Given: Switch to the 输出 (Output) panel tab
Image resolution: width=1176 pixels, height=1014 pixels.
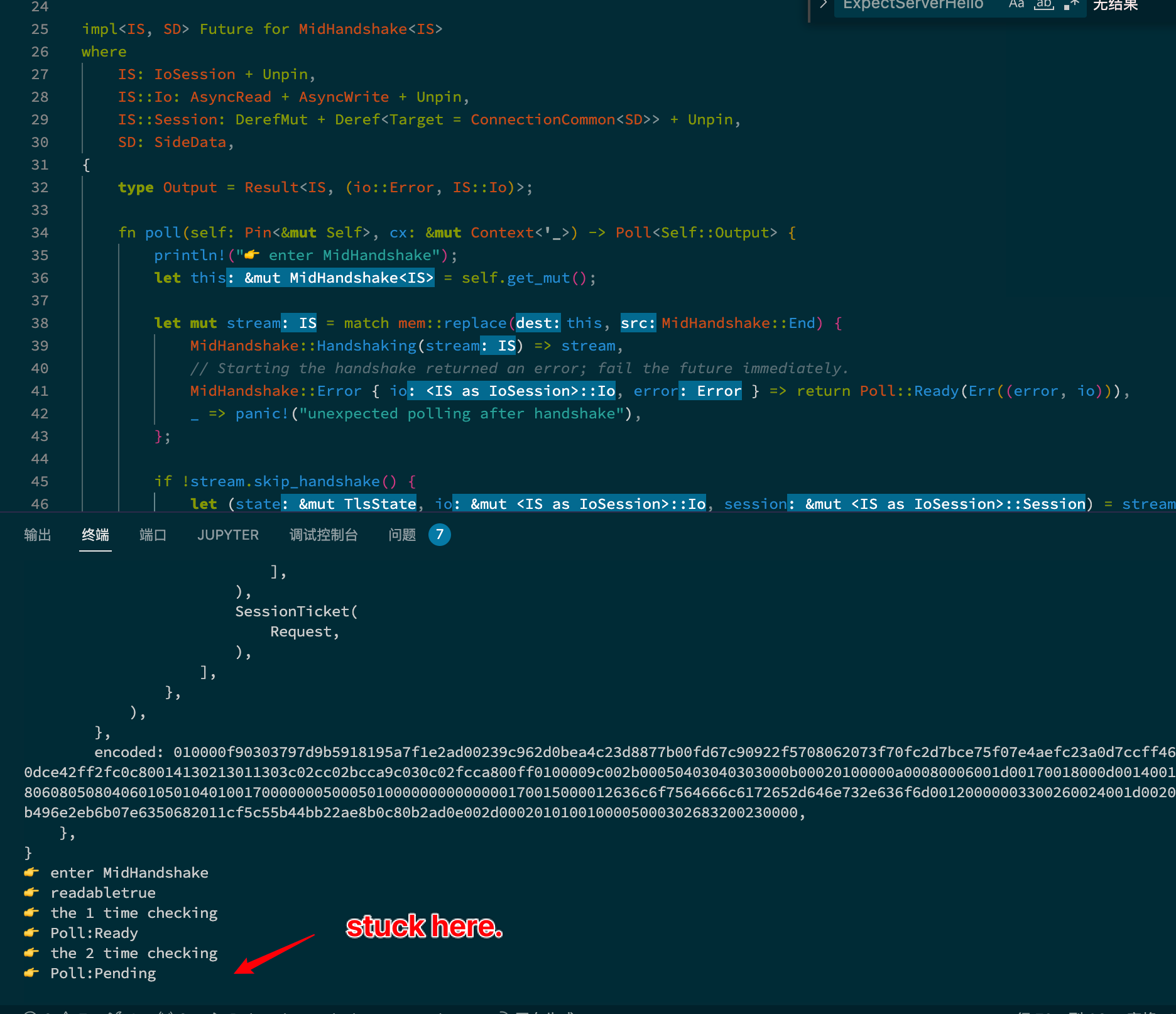Looking at the screenshot, I should 38,535.
